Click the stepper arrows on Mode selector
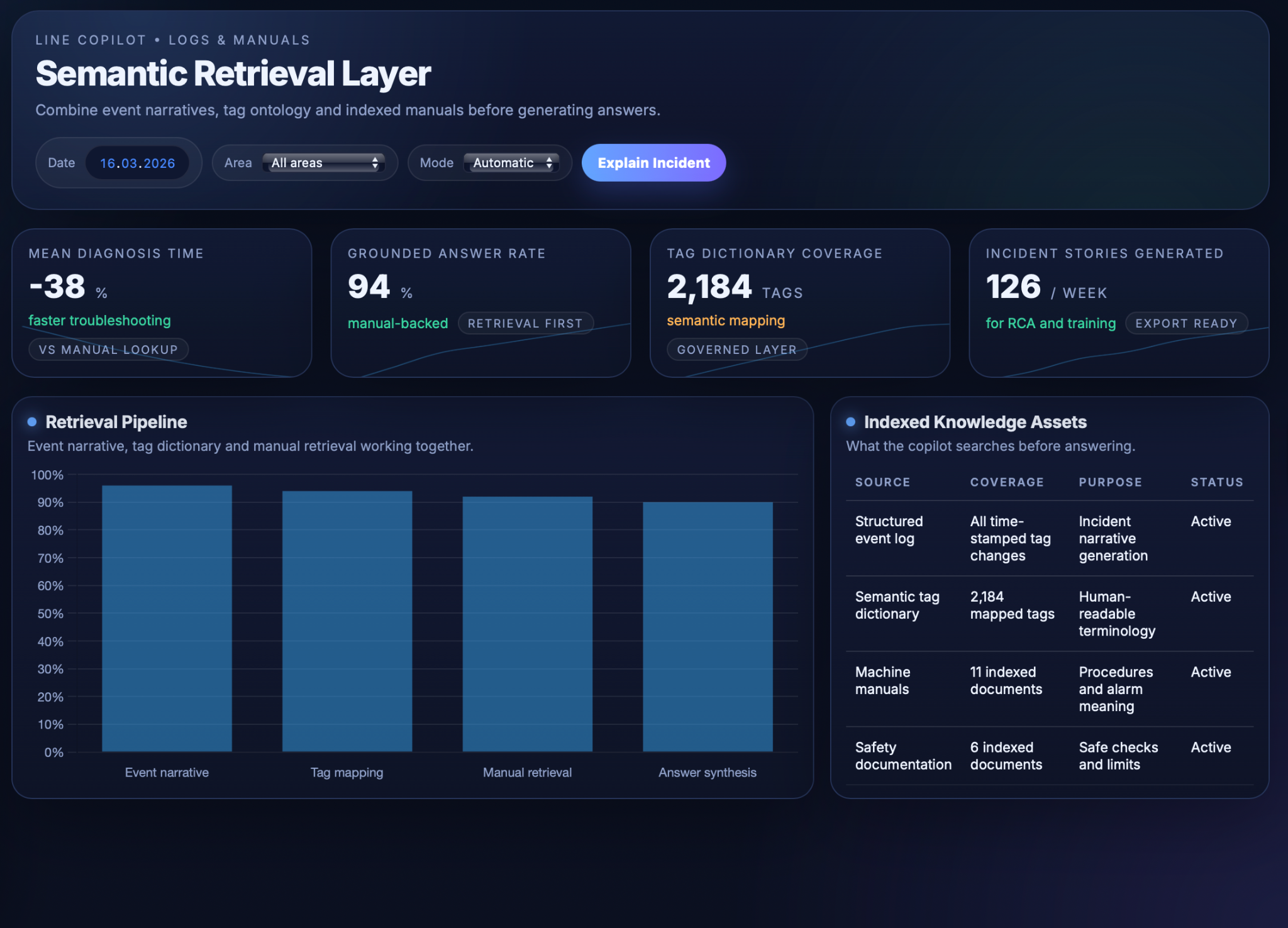1288x928 pixels. tap(549, 163)
